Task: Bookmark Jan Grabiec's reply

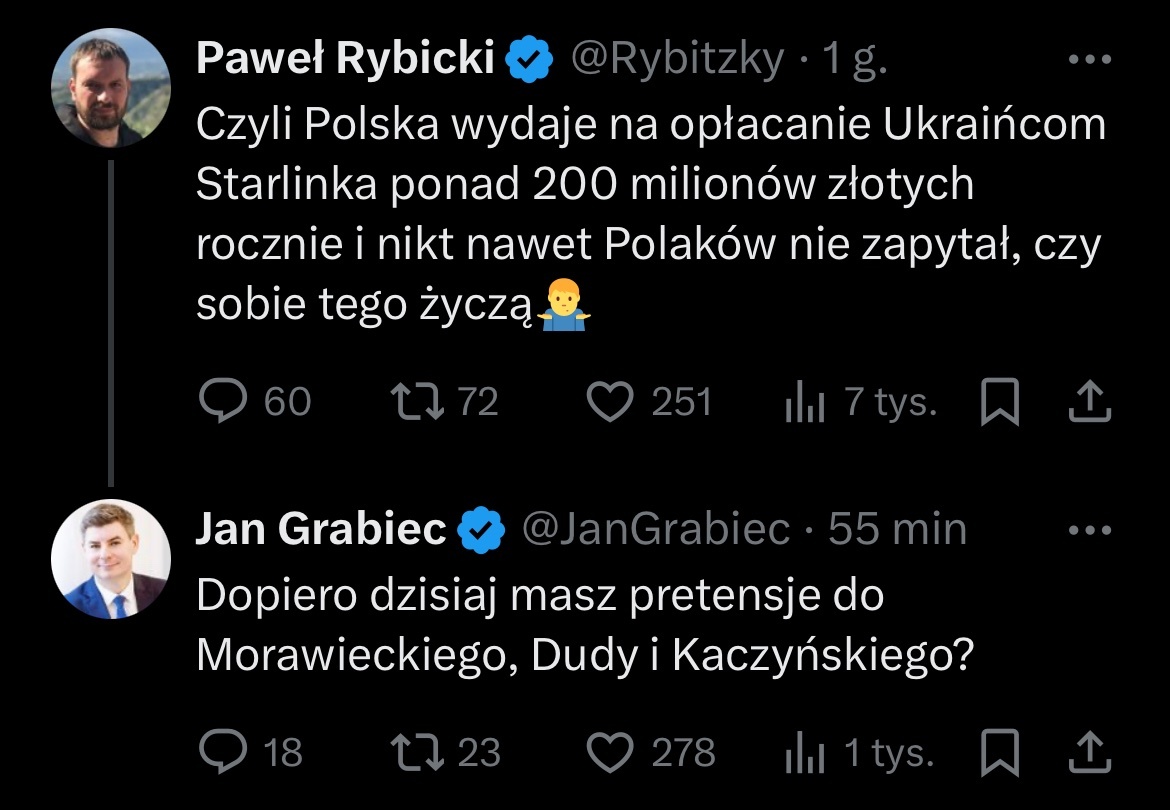Action: point(999,752)
